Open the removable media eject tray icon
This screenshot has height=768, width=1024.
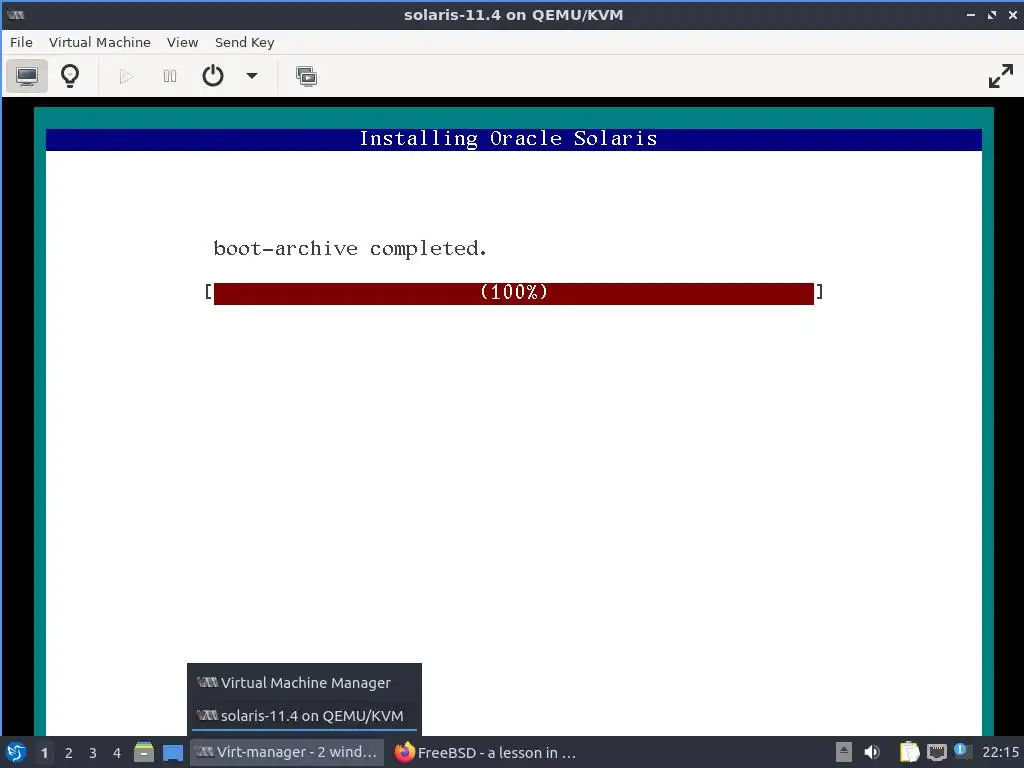844,752
